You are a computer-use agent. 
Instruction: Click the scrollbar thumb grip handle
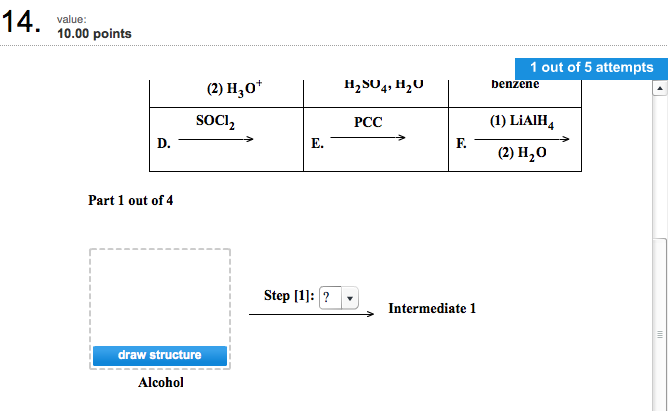click(x=659, y=334)
